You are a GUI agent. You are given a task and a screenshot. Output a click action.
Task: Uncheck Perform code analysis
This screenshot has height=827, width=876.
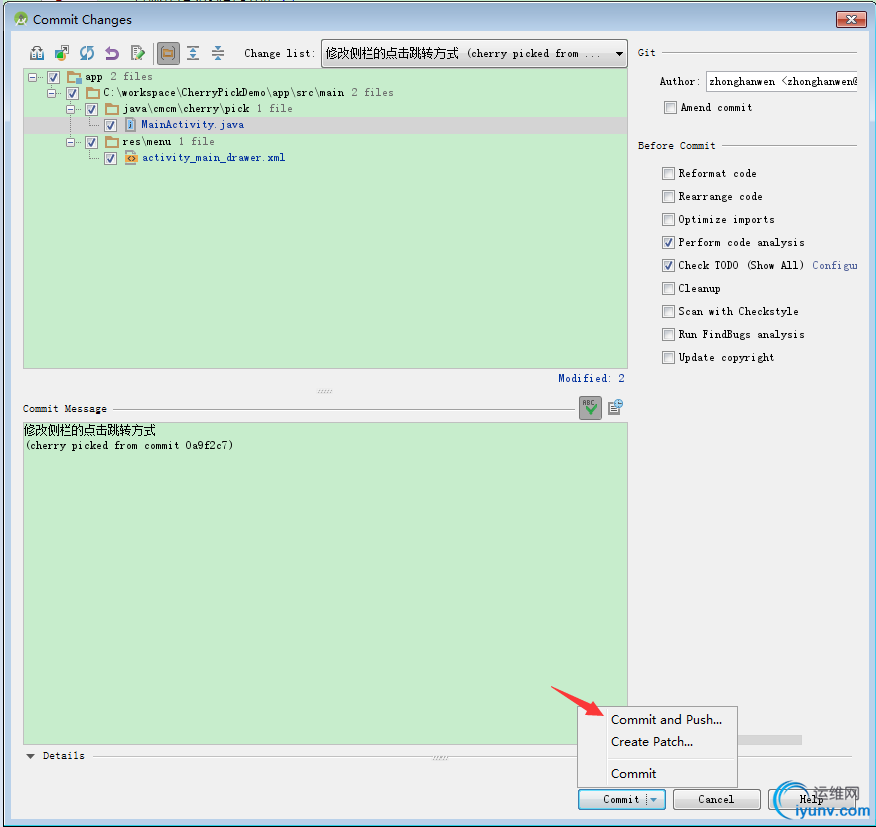(x=668, y=243)
